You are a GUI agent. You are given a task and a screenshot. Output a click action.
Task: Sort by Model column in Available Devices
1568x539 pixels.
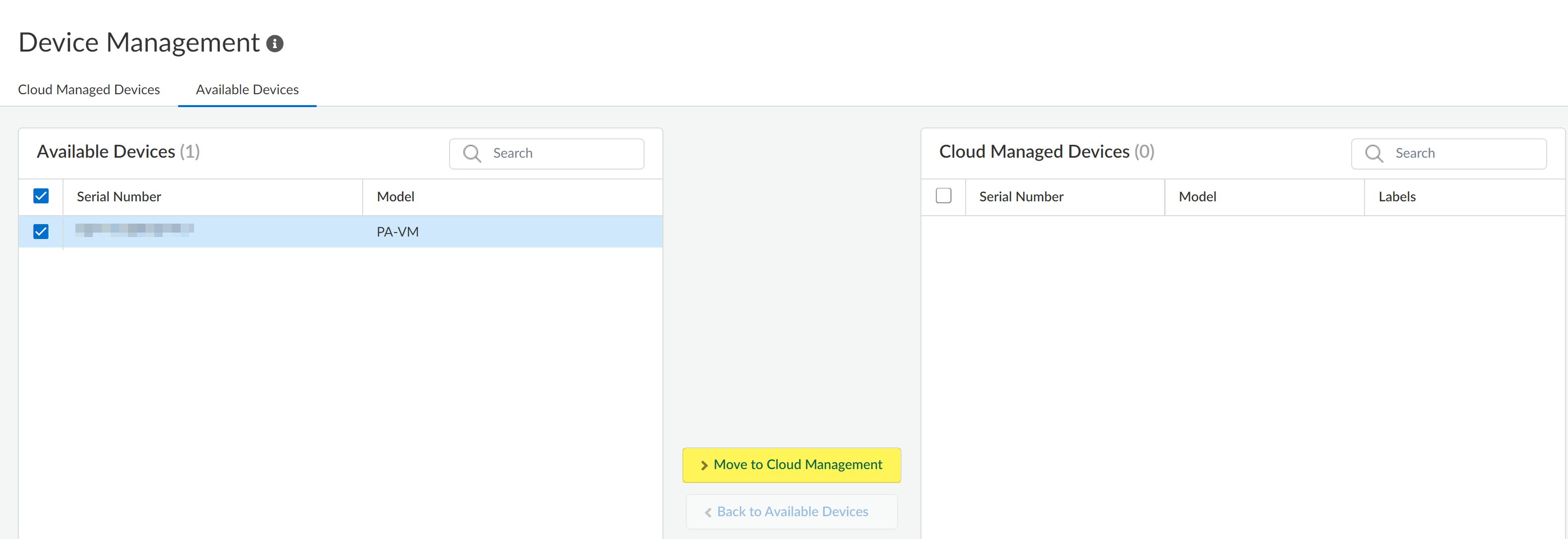[395, 196]
